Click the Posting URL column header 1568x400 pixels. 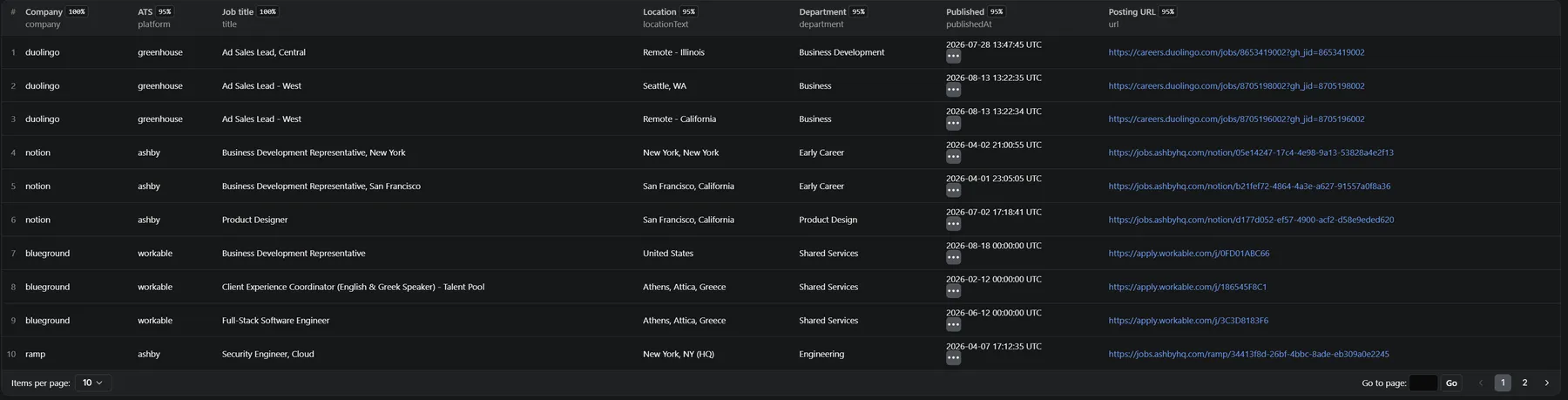tap(1132, 12)
